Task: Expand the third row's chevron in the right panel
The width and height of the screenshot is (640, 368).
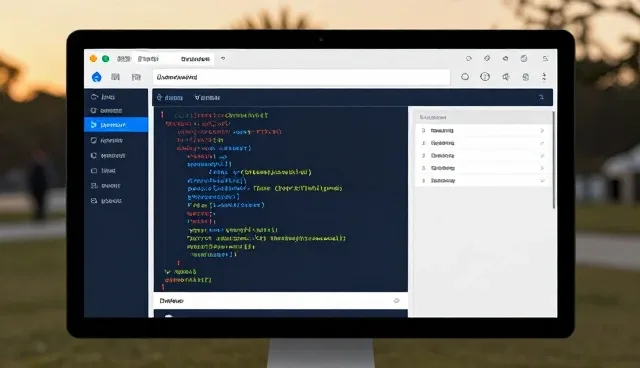Action: [x=542, y=156]
